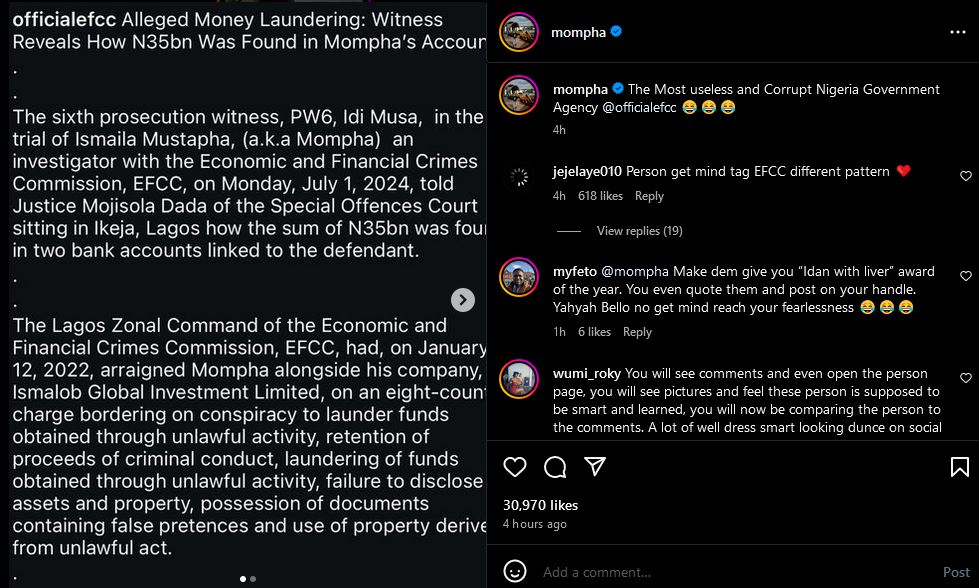Click the emoji icon in the comment box
The width and height of the screenshot is (979, 588).
(x=515, y=572)
